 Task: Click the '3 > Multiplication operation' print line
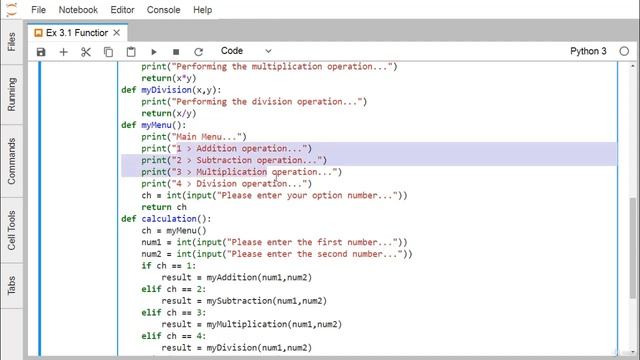[x=242, y=172]
